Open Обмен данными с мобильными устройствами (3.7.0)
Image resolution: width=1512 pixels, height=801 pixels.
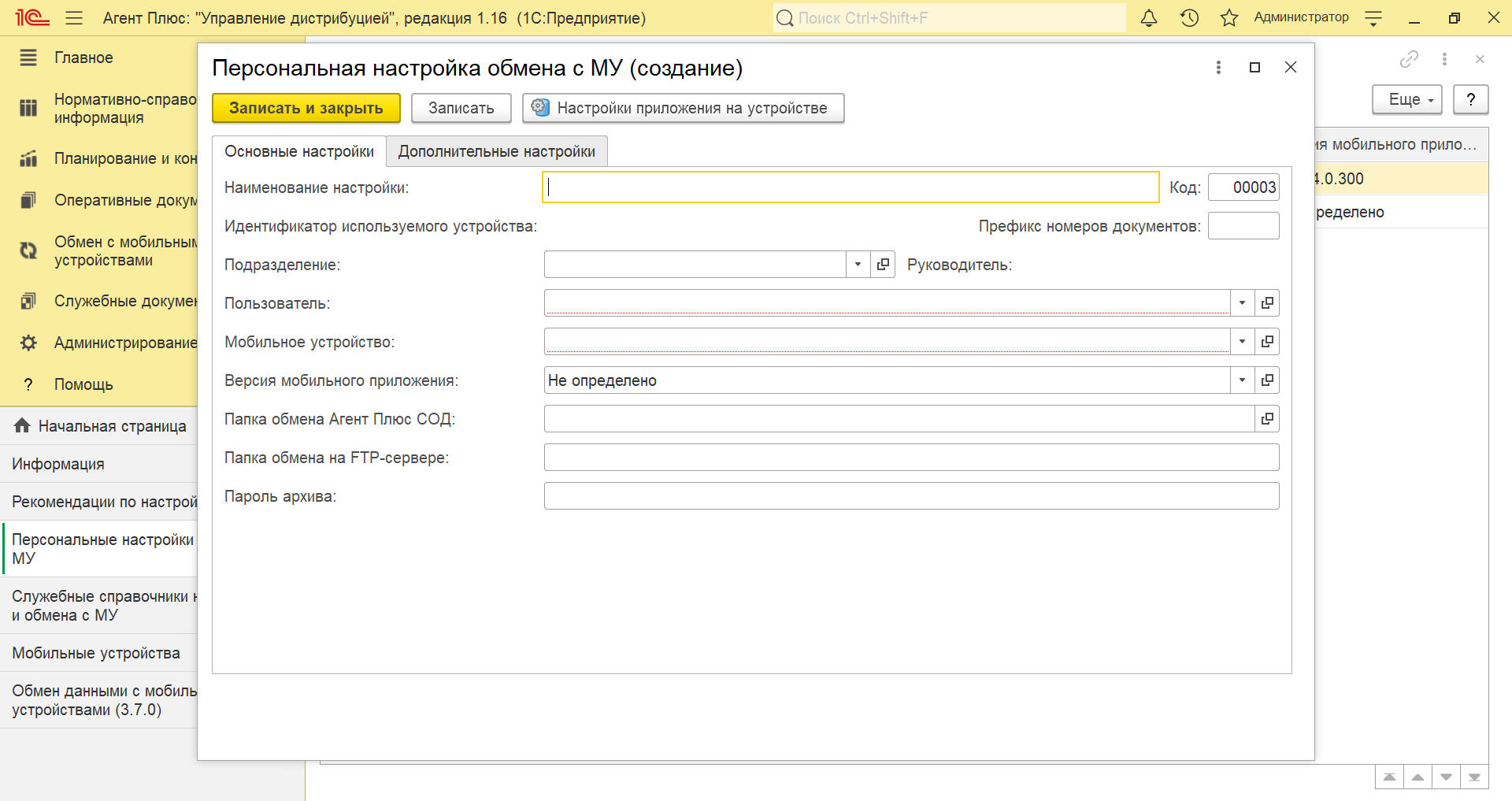pyautogui.click(x=99, y=700)
